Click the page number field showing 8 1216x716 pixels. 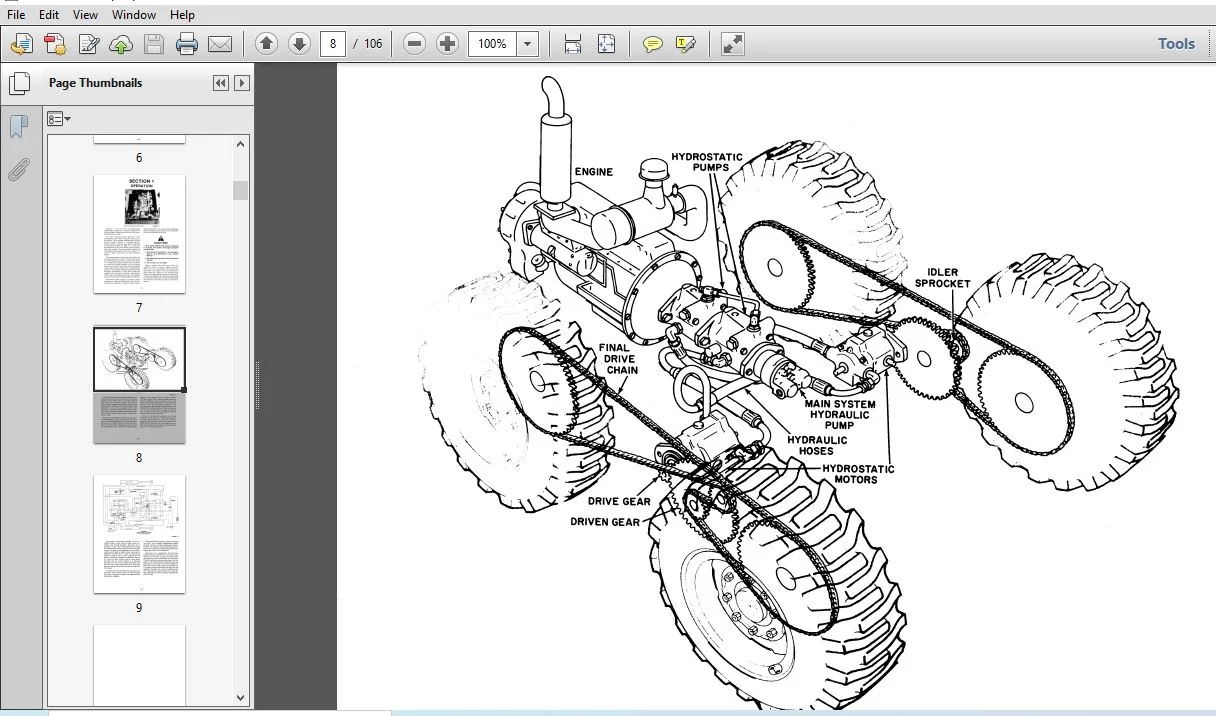(333, 44)
